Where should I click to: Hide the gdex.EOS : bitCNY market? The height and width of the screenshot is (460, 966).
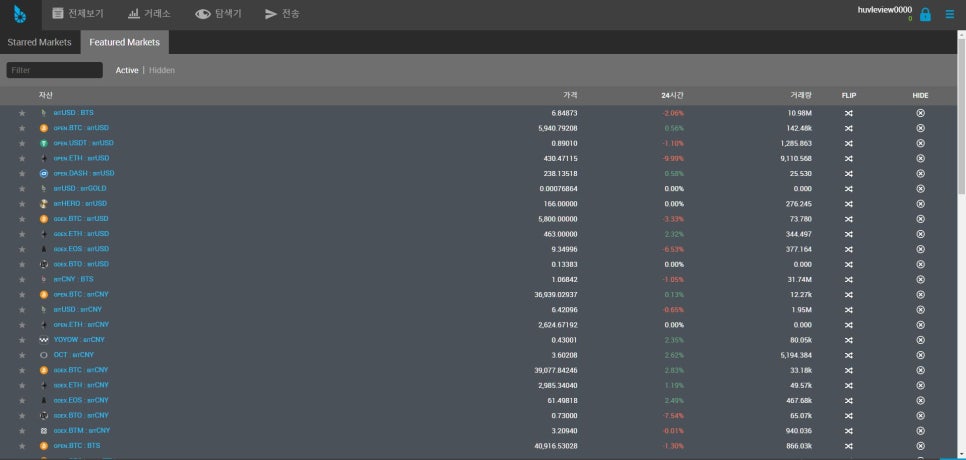(920, 400)
